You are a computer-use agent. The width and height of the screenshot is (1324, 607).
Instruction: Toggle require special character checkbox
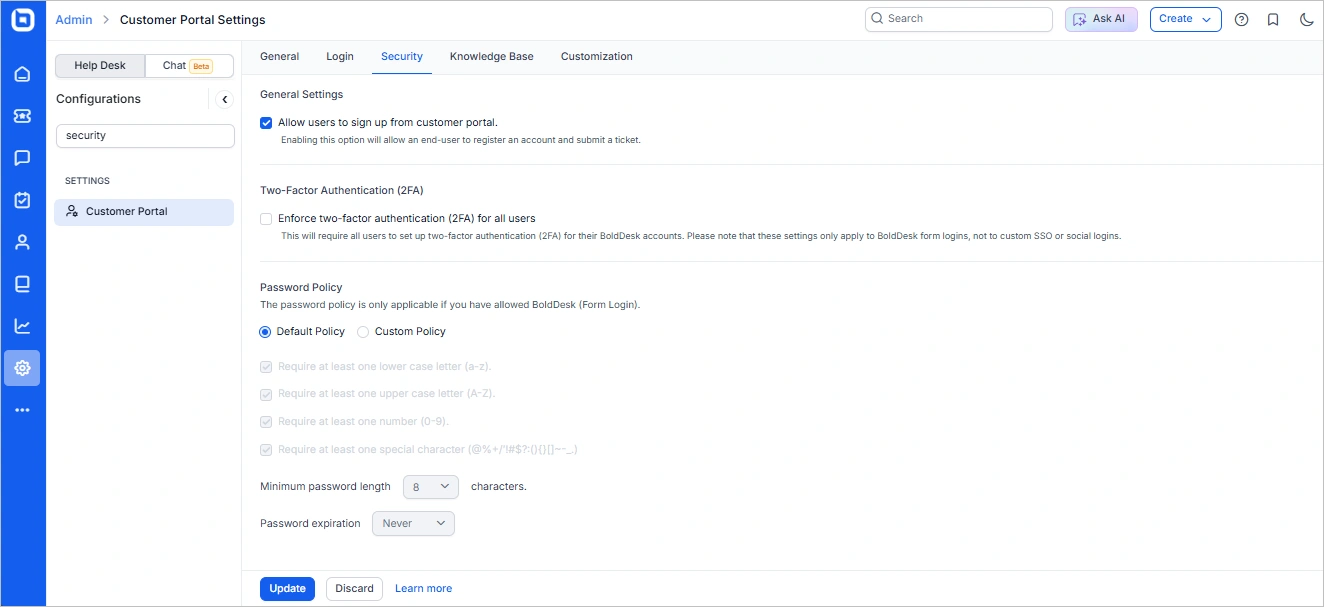[266, 450]
